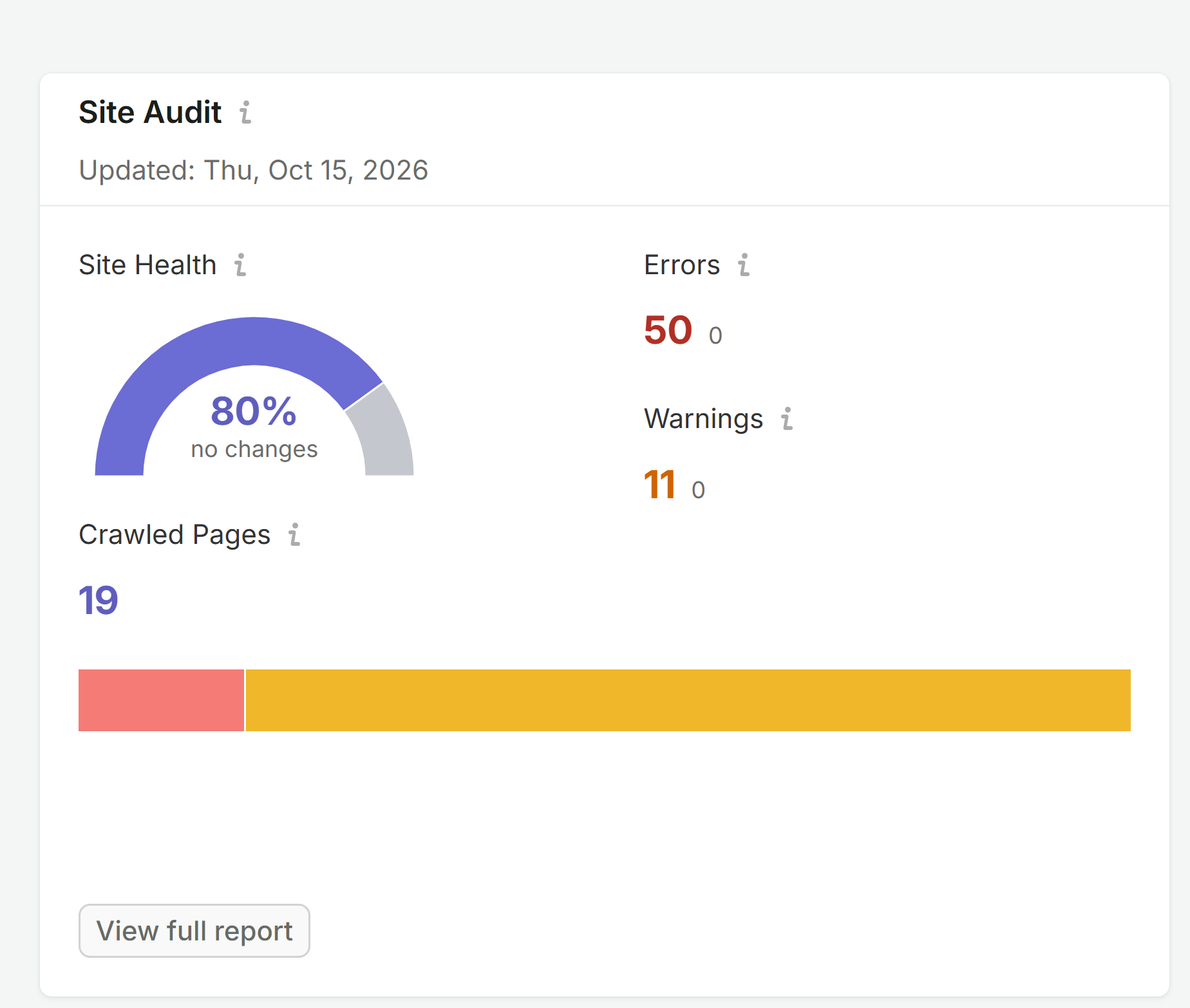Click the Site Audit title
The width and height of the screenshot is (1190, 1008).
point(150,113)
